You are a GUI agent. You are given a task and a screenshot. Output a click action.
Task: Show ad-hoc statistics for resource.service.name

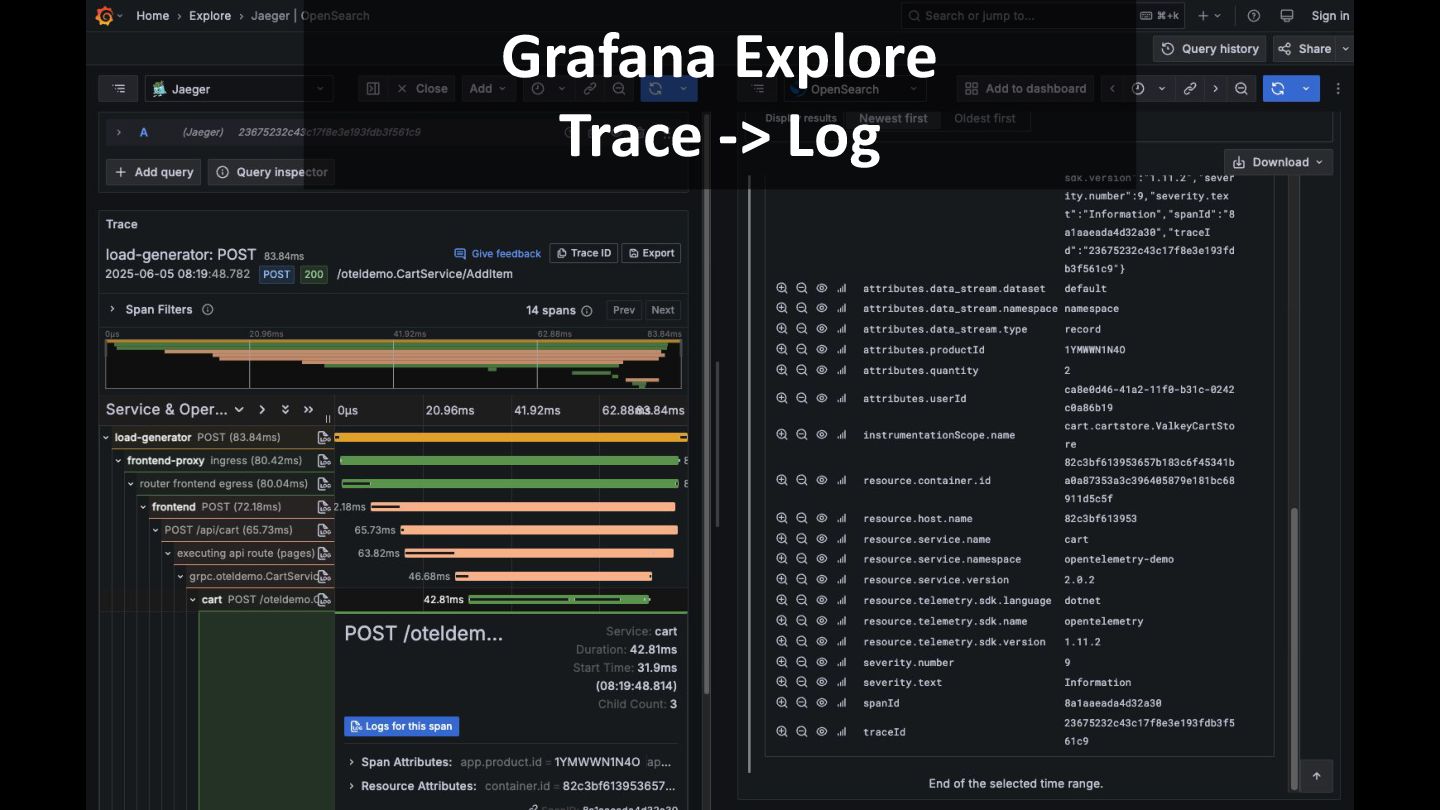(841, 539)
